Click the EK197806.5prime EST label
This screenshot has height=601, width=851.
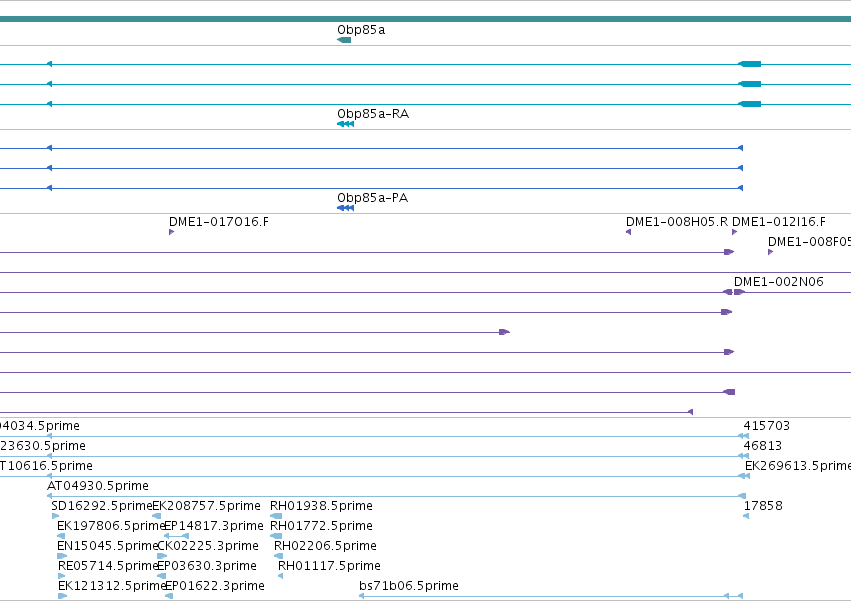pyautogui.click(x=111, y=526)
